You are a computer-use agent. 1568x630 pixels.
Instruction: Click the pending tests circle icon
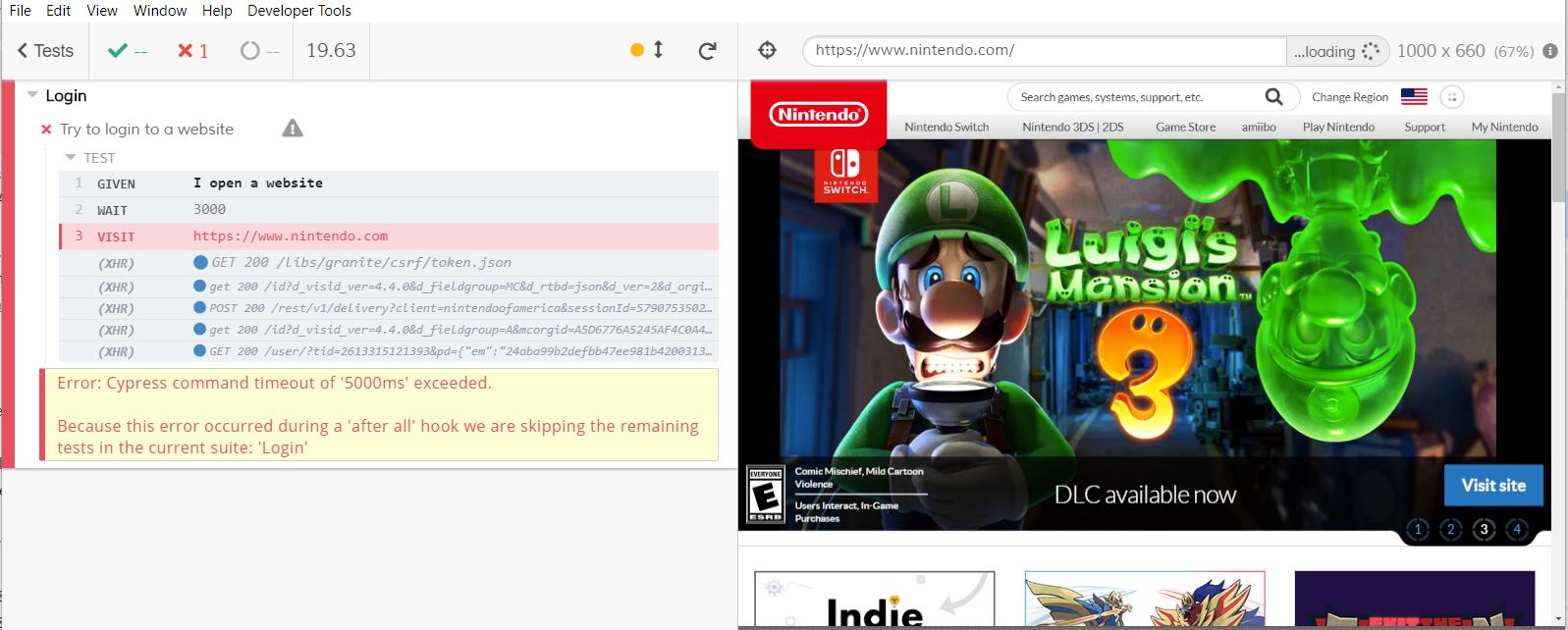pos(250,51)
